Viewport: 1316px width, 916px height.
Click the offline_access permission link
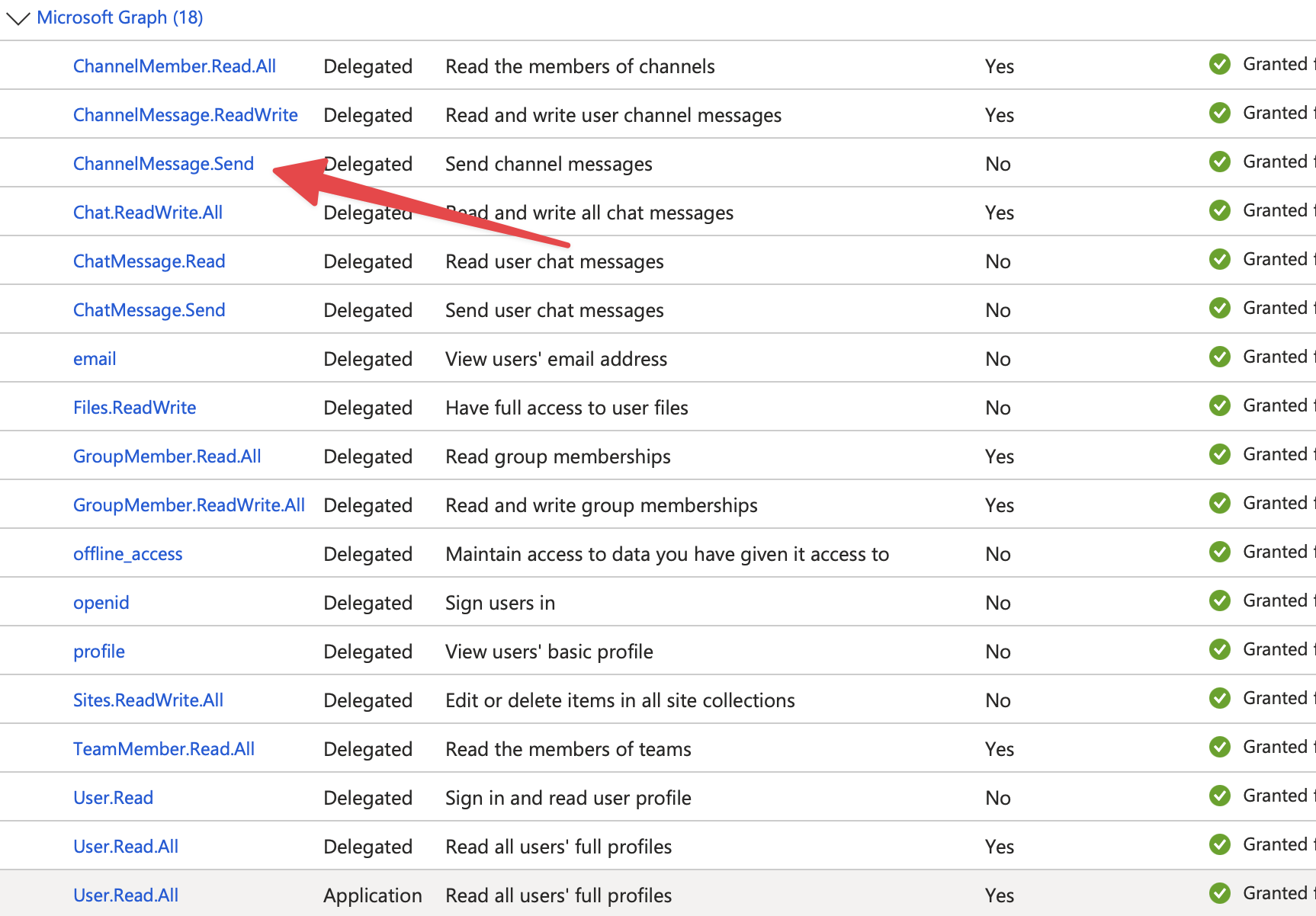(x=128, y=554)
